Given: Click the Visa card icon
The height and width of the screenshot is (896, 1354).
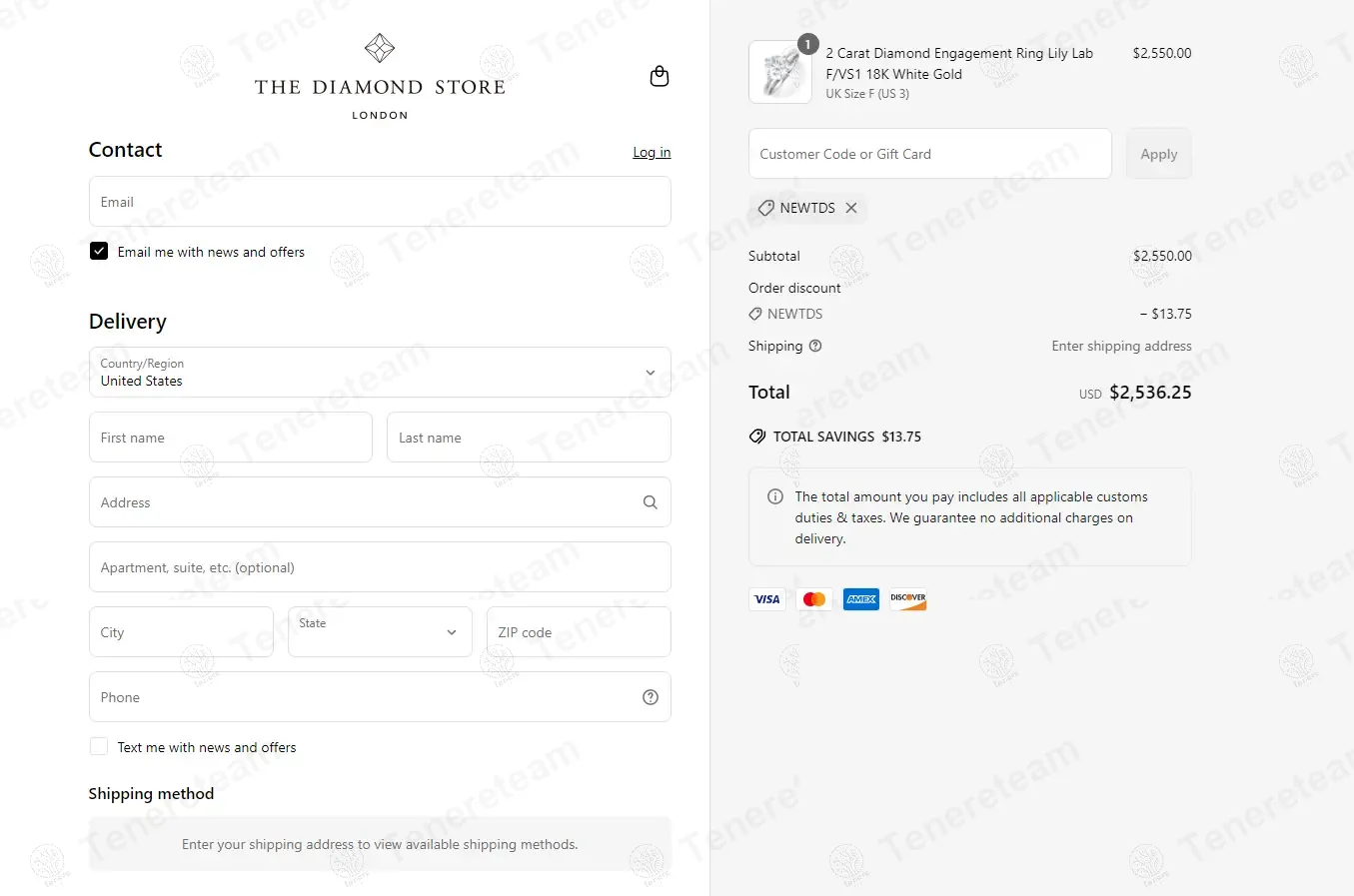Looking at the screenshot, I should point(767,599).
